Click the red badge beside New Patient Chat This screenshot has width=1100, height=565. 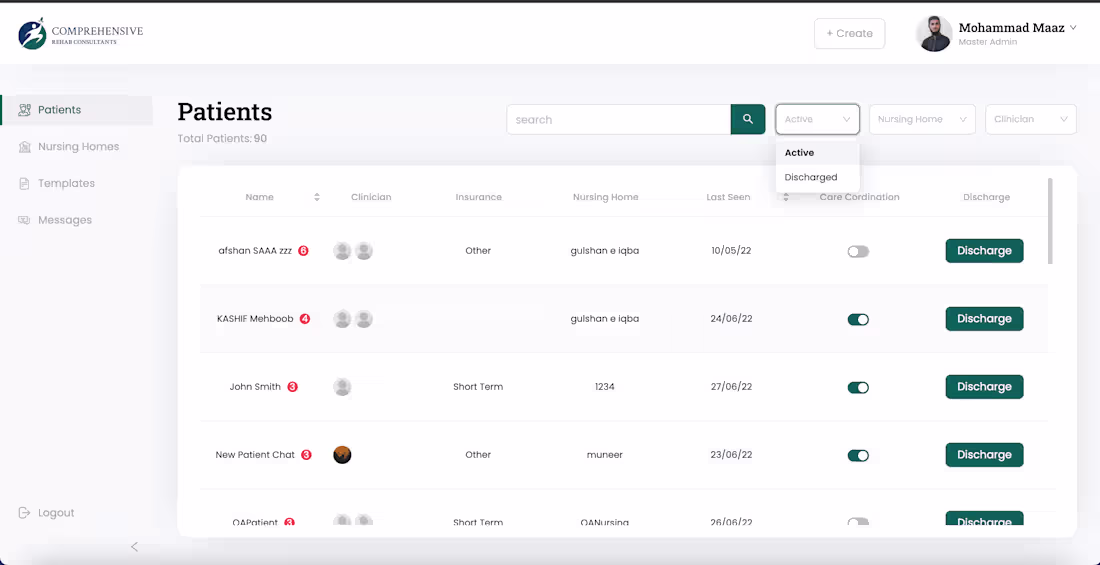coord(306,455)
